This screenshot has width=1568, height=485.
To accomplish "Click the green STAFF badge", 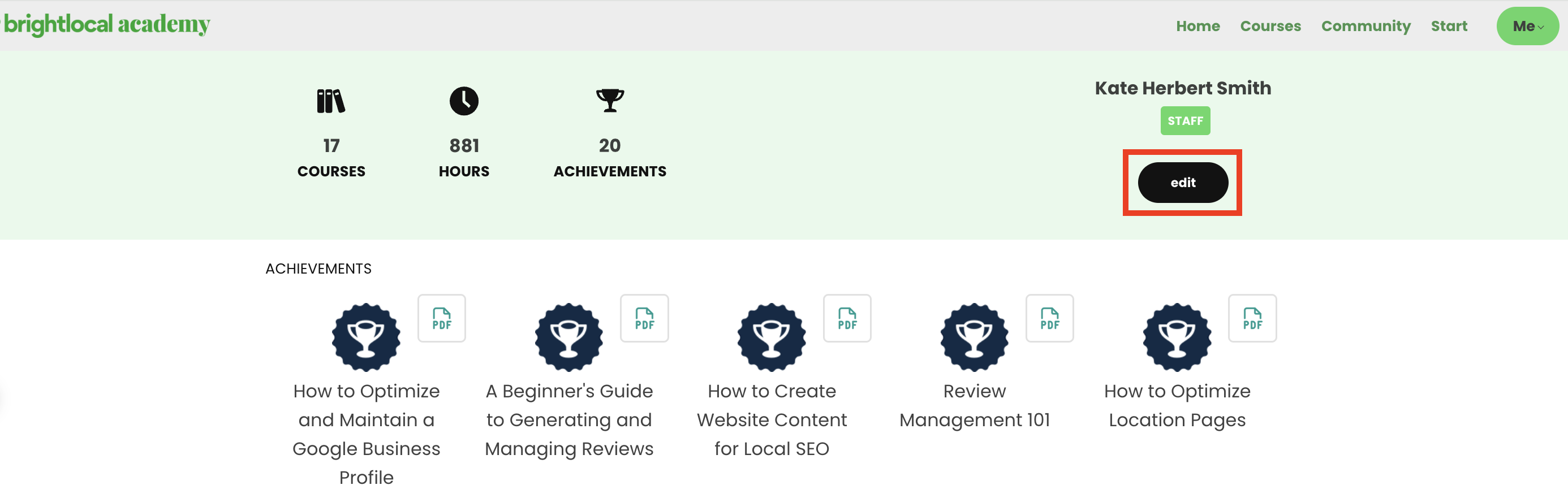I will point(1185,120).
